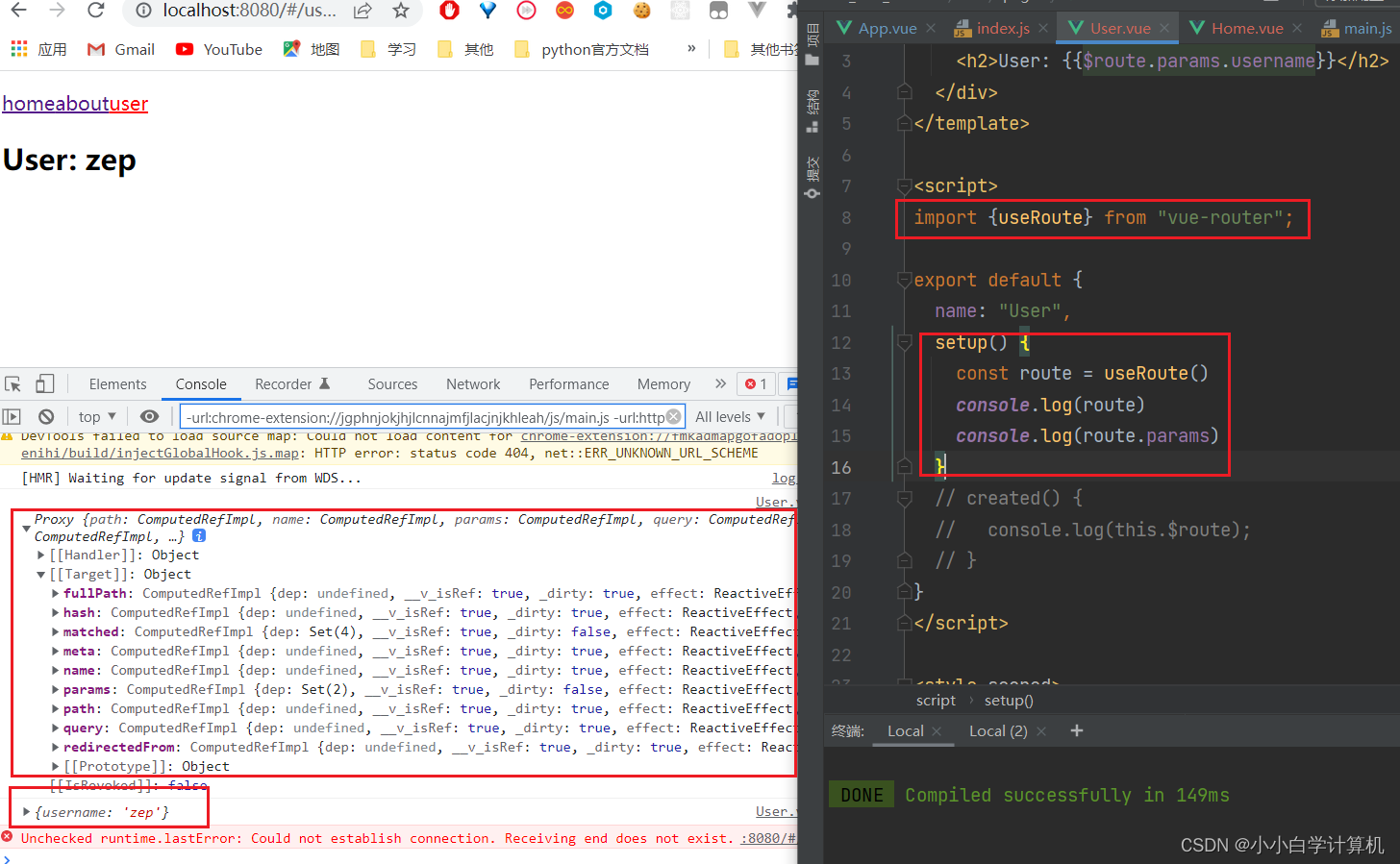Image resolution: width=1400 pixels, height=864 pixels.
Task: Expand the fullPath ComputedRefImpl property
Action: tap(55, 593)
